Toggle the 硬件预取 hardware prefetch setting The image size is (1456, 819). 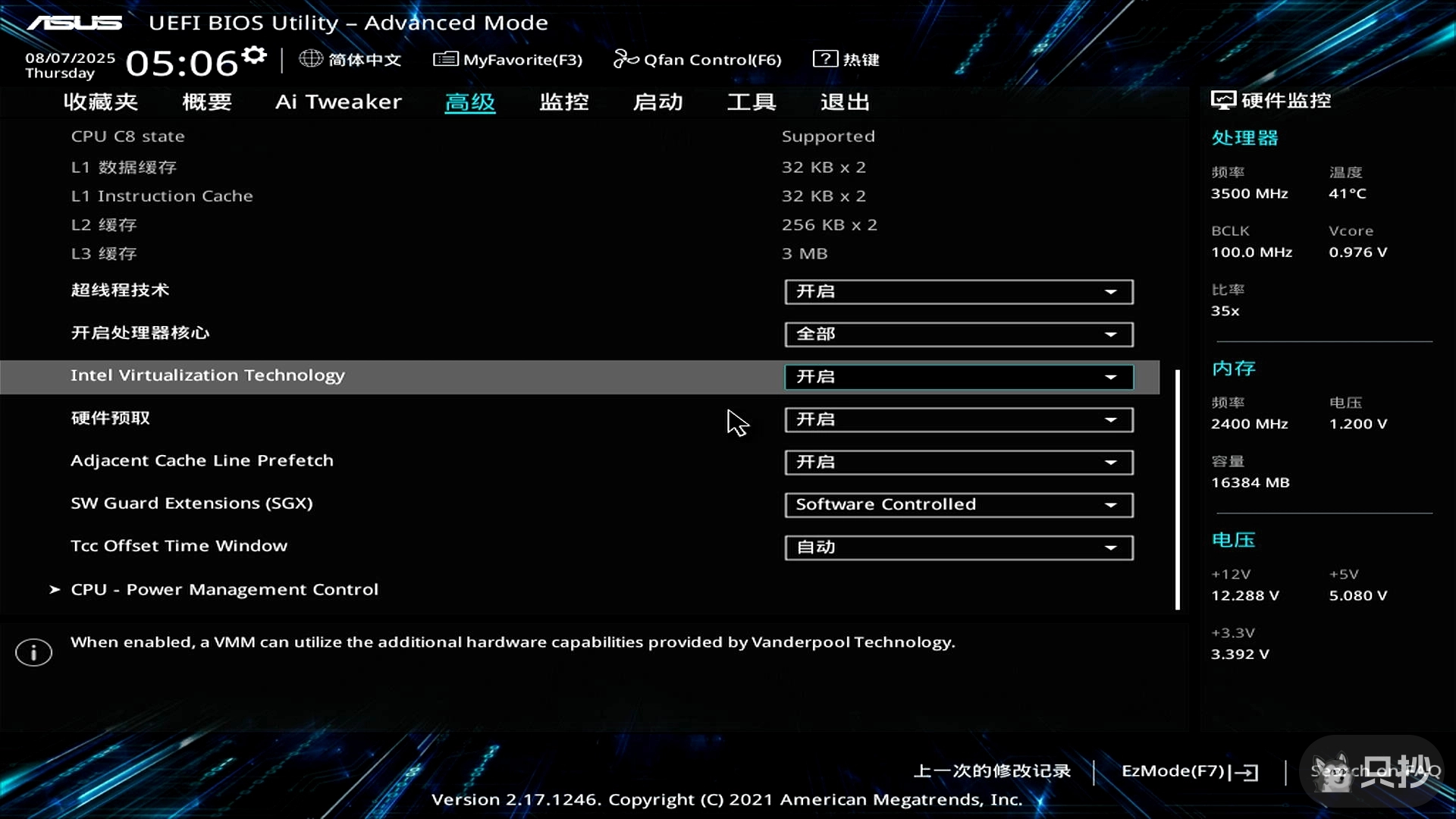tap(958, 419)
